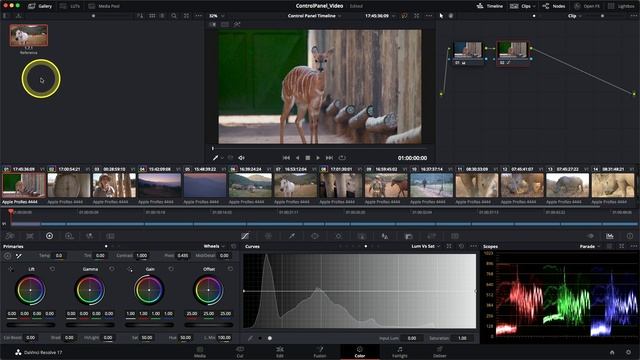Select the Curves palette icon
Screen dimensions: 640x360
[x=245, y=236]
